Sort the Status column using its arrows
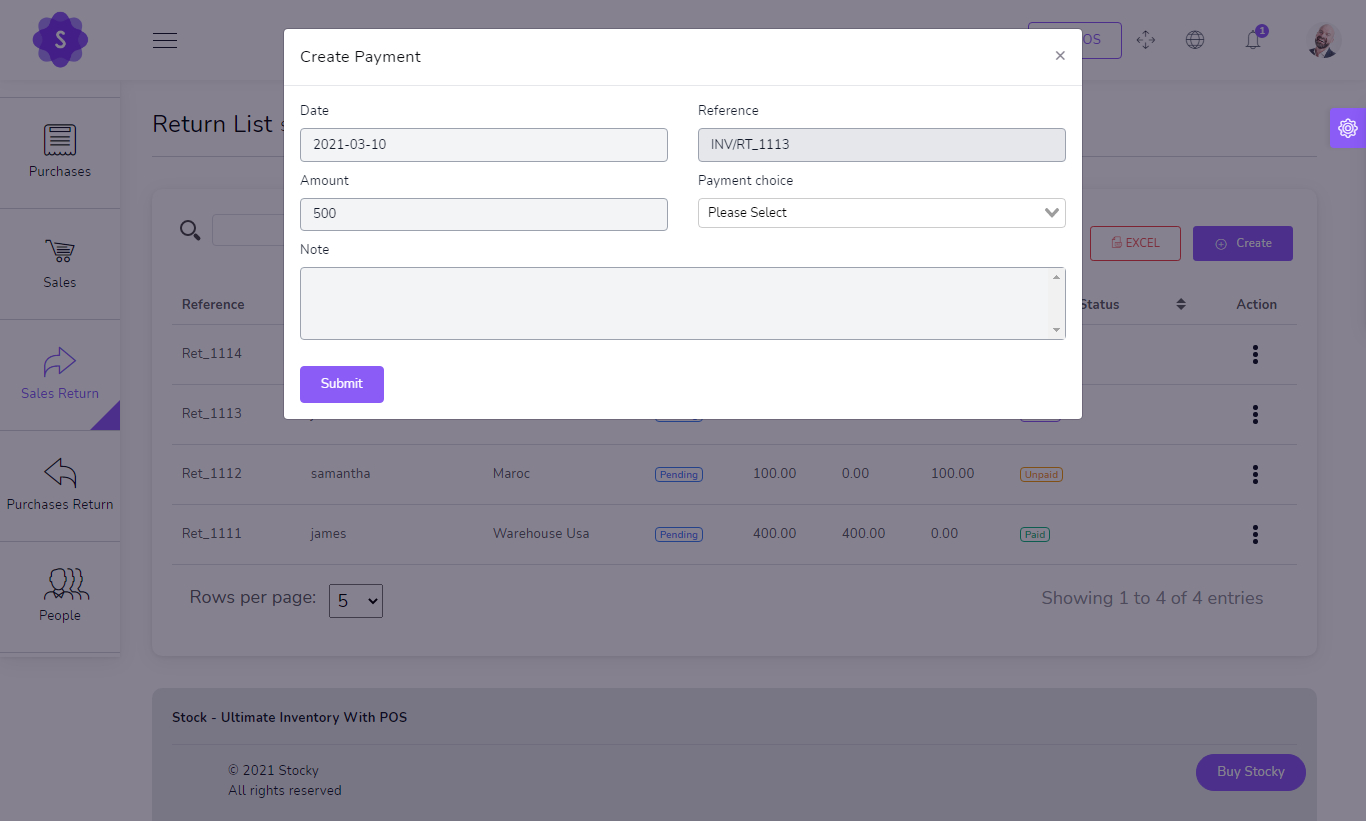This screenshot has width=1366, height=821. pos(1181,303)
